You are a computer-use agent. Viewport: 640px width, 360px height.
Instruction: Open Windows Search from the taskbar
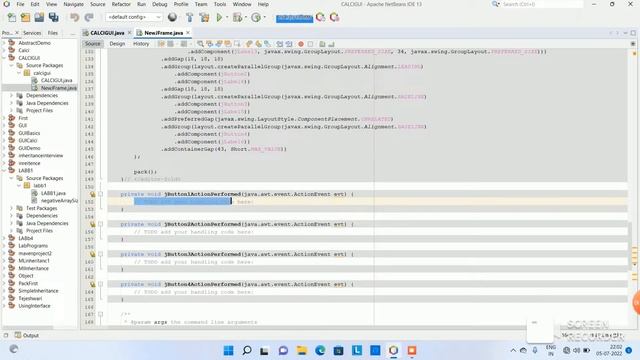(247, 350)
